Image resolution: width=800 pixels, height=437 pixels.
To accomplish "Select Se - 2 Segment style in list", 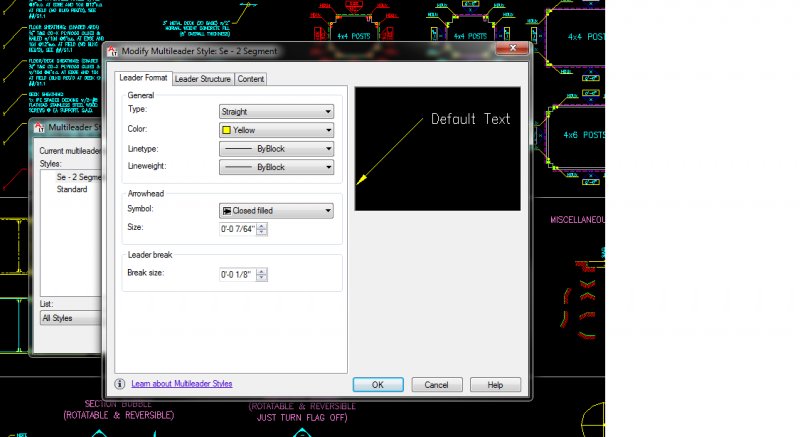I will [x=79, y=177].
